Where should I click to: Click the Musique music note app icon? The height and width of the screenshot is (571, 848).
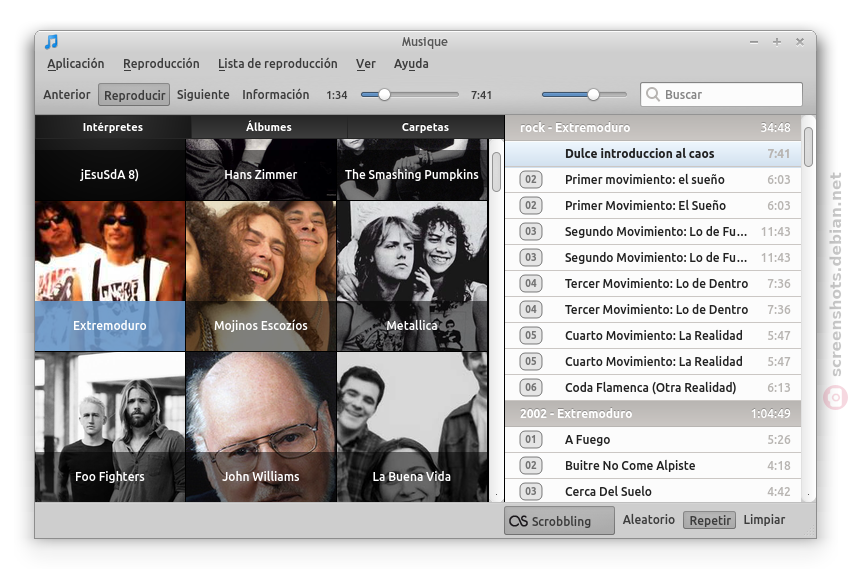tap(51, 42)
